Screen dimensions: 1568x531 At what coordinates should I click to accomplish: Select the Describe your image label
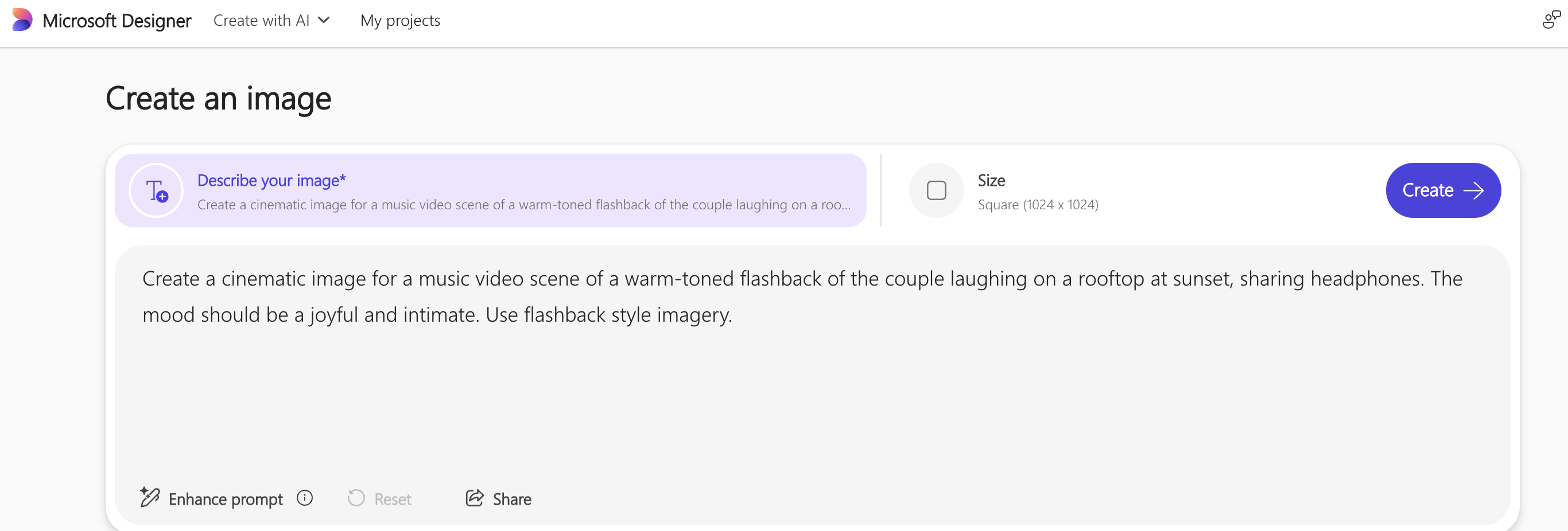[271, 180]
